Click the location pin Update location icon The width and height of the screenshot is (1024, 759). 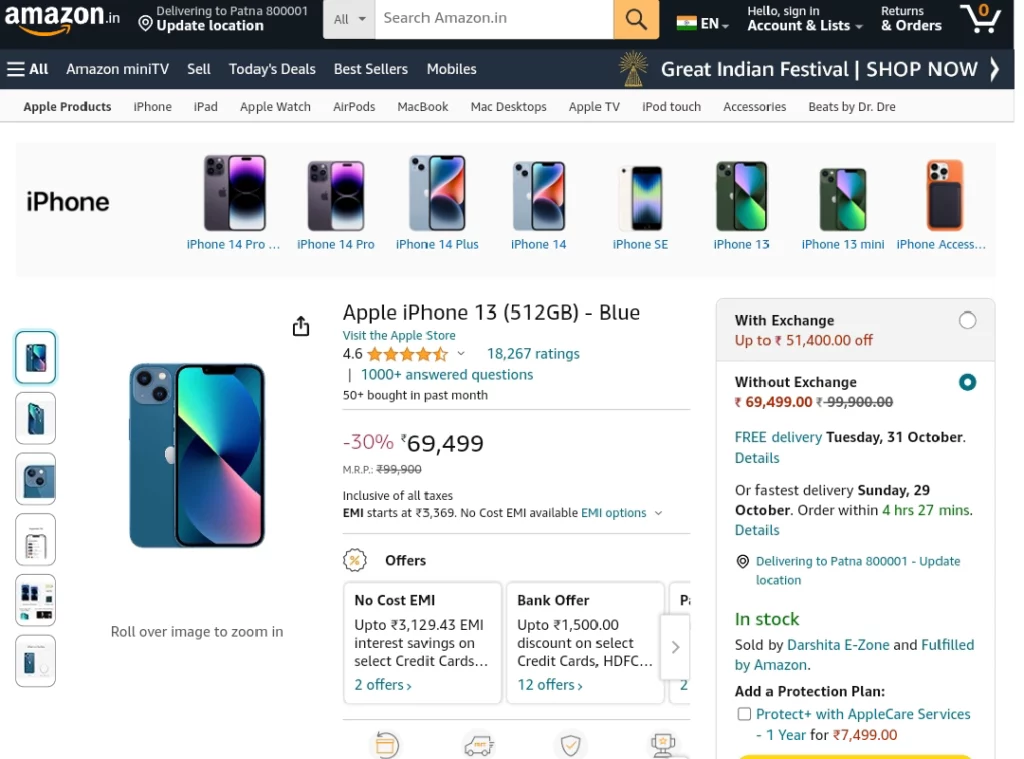(145, 24)
